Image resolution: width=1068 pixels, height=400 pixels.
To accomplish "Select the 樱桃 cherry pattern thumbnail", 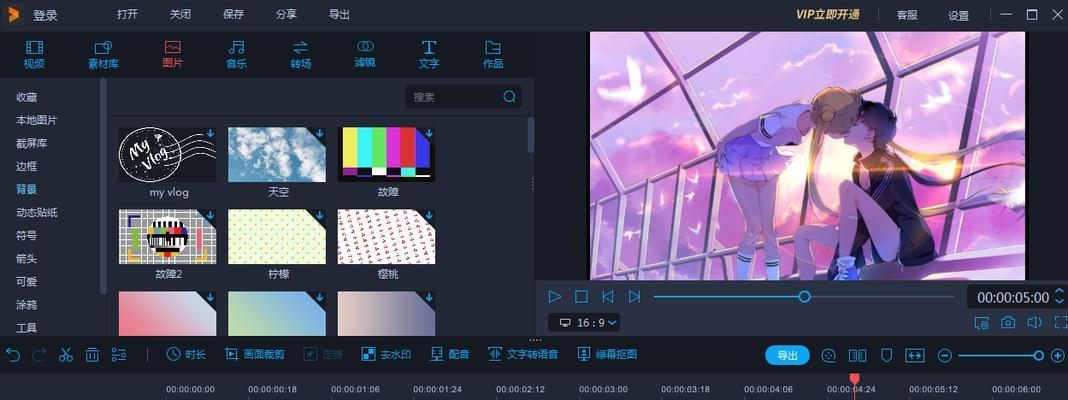I will (386, 236).
